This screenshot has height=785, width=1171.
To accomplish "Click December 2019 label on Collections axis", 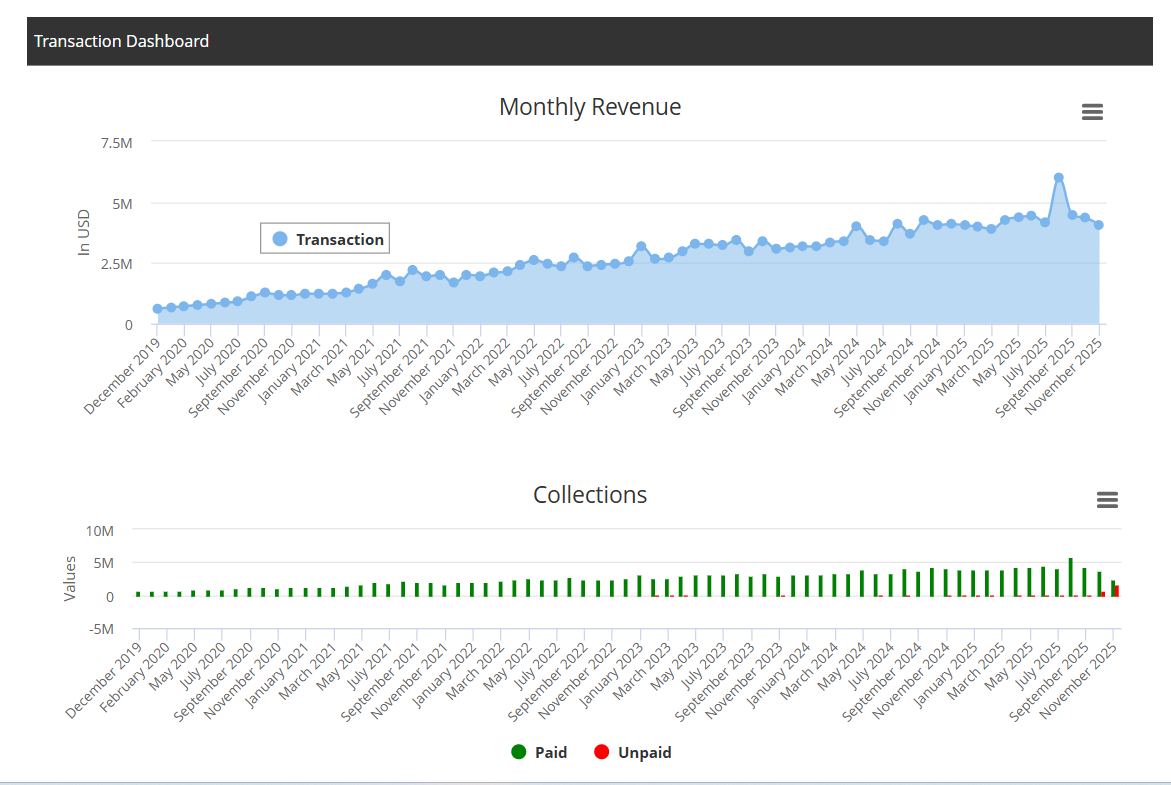I will pos(103,683).
